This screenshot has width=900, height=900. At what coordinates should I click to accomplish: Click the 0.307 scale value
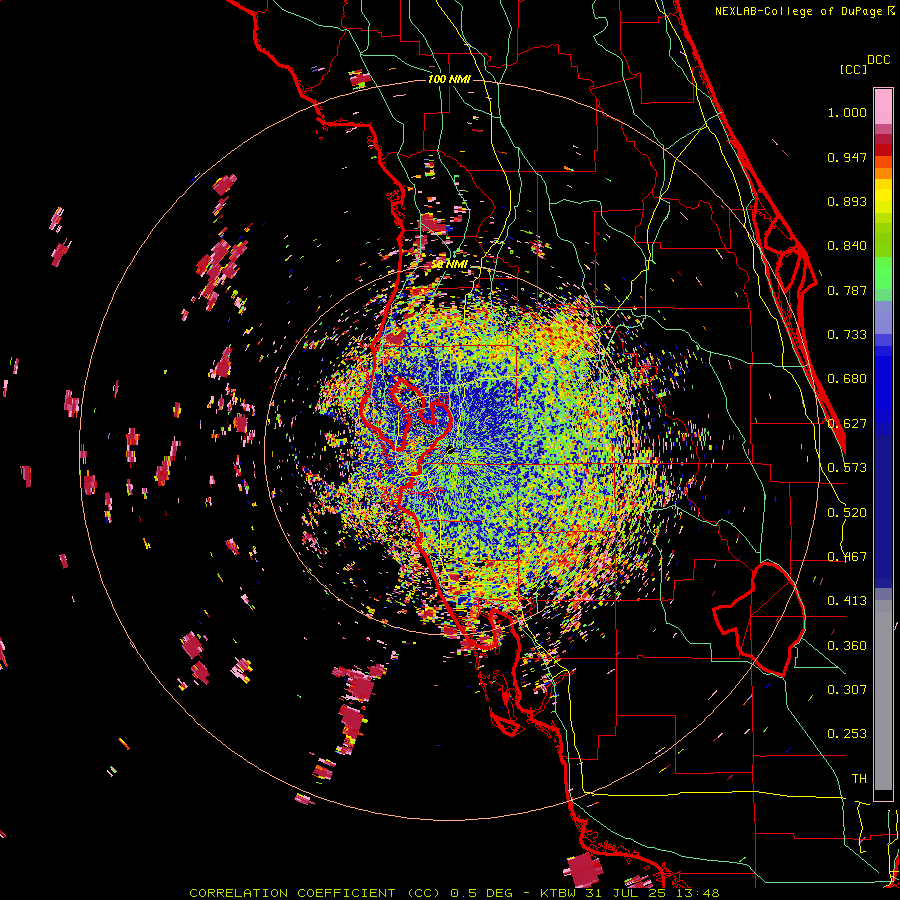pos(847,689)
